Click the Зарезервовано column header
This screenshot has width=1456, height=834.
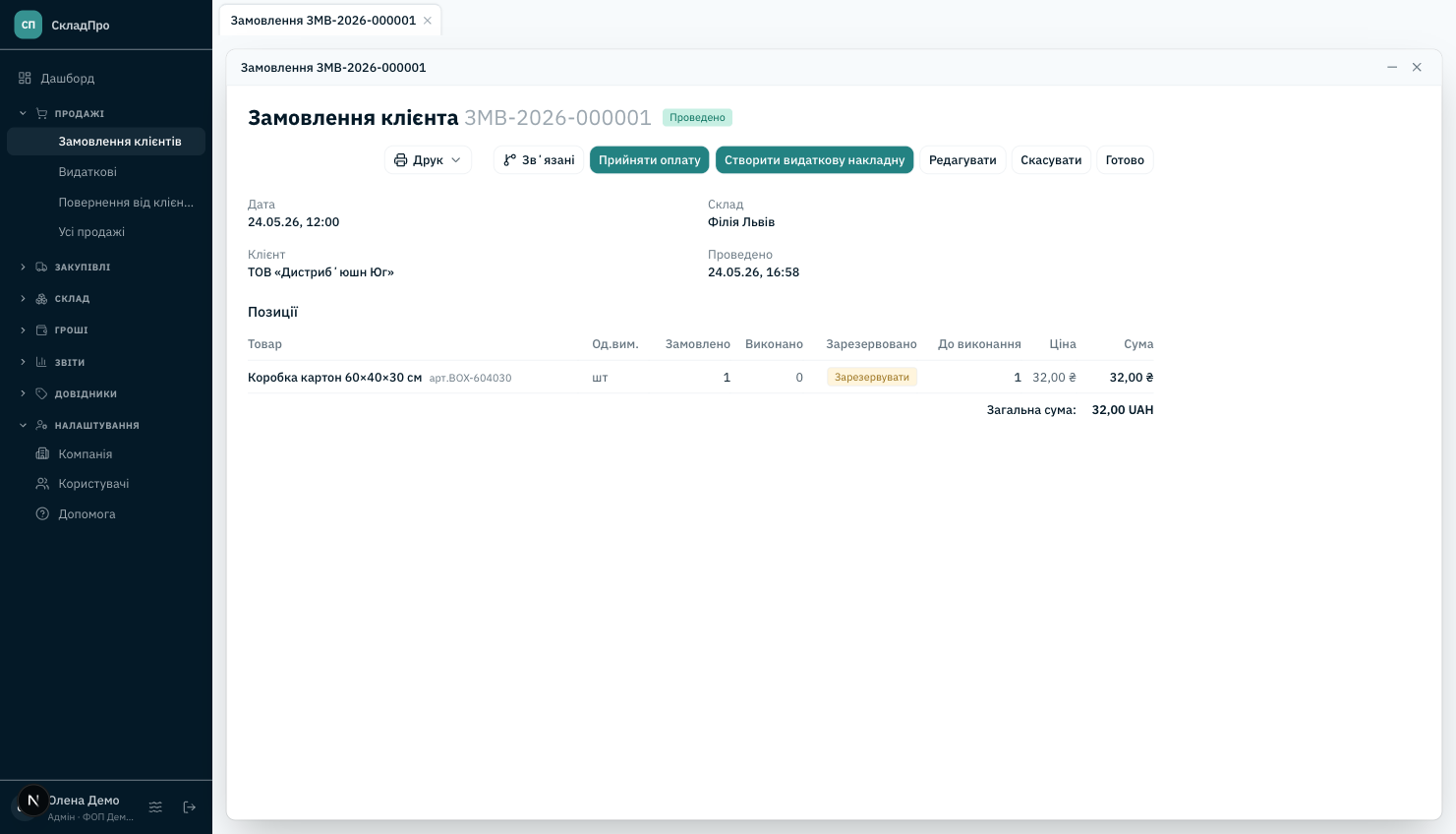point(871,344)
